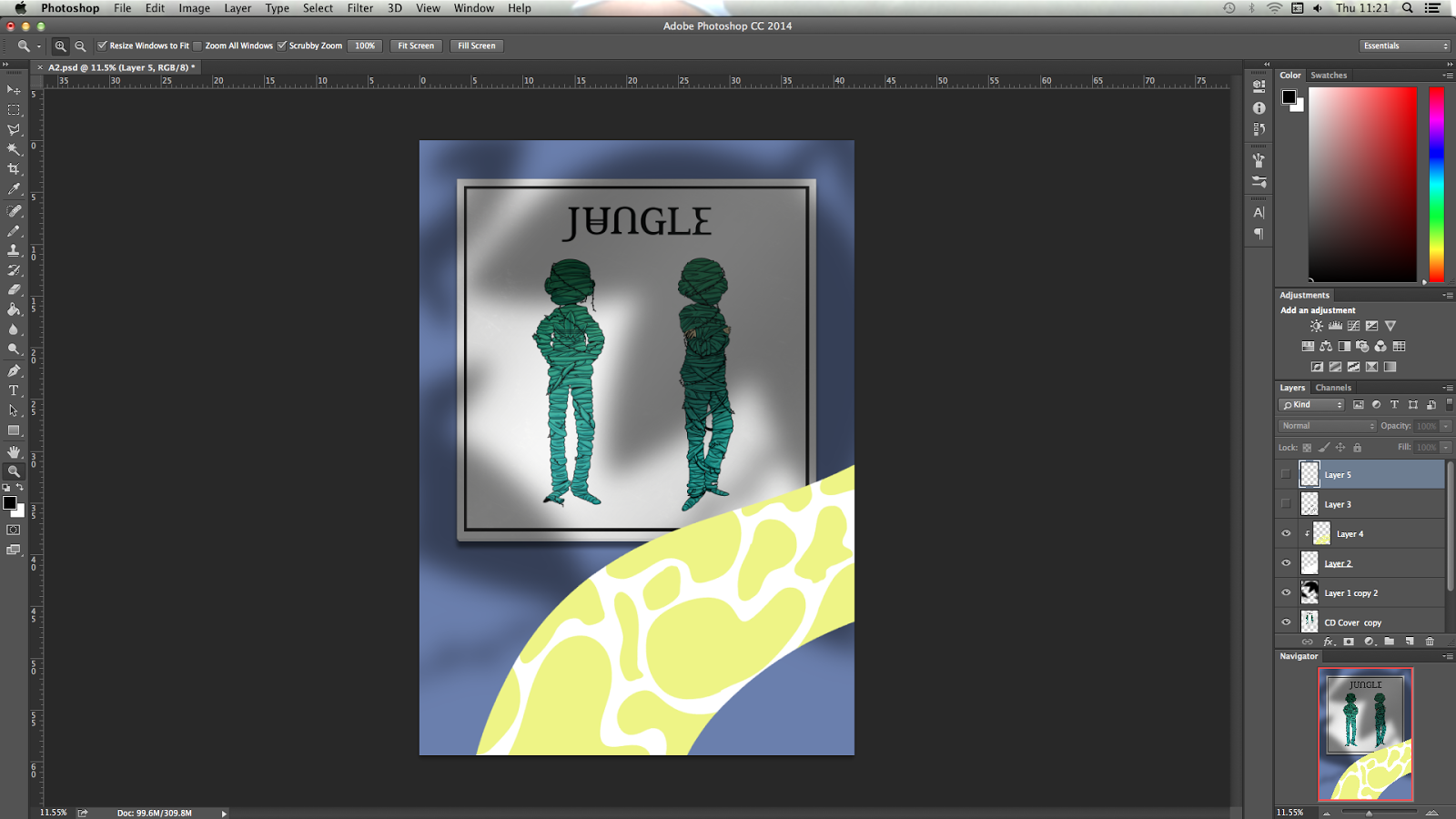Viewport: 1456px width, 819px height.
Task: Show Layer 5 visibility
Action: [x=1286, y=474]
